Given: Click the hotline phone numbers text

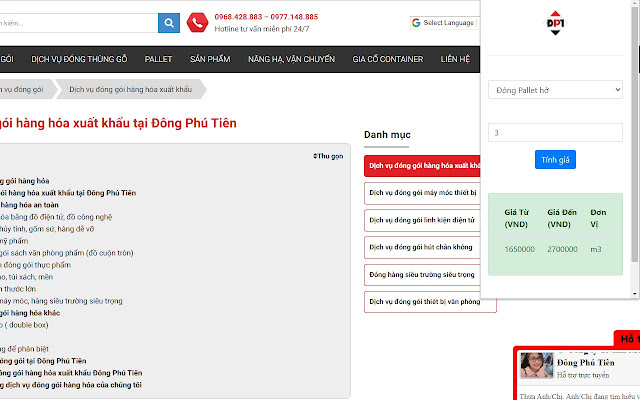Looking at the screenshot, I should 266,17.
